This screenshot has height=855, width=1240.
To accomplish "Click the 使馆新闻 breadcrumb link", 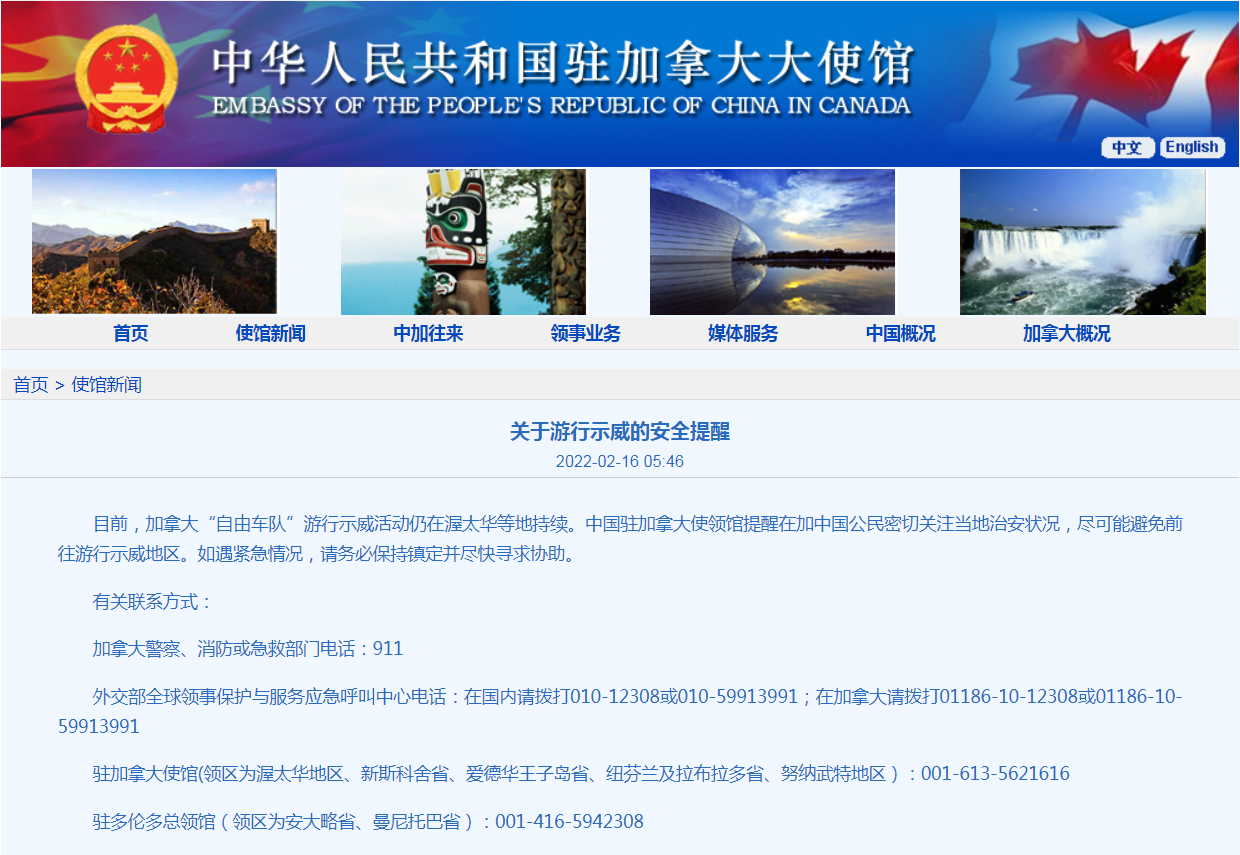I will [x=107, y=385].
